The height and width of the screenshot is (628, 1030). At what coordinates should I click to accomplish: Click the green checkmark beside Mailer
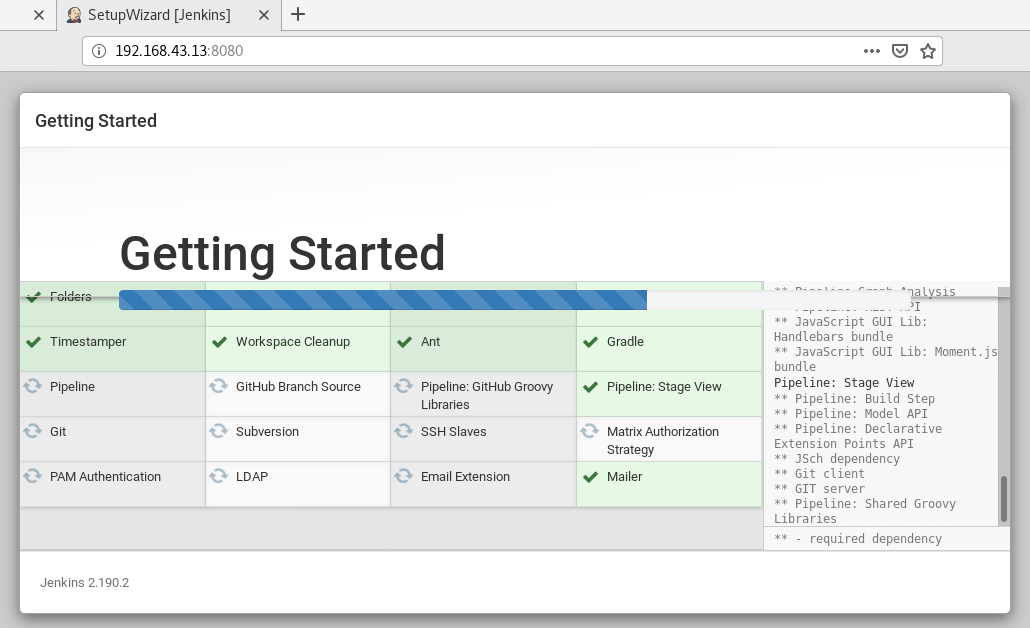pyautogui.click(x=591, y=478)
